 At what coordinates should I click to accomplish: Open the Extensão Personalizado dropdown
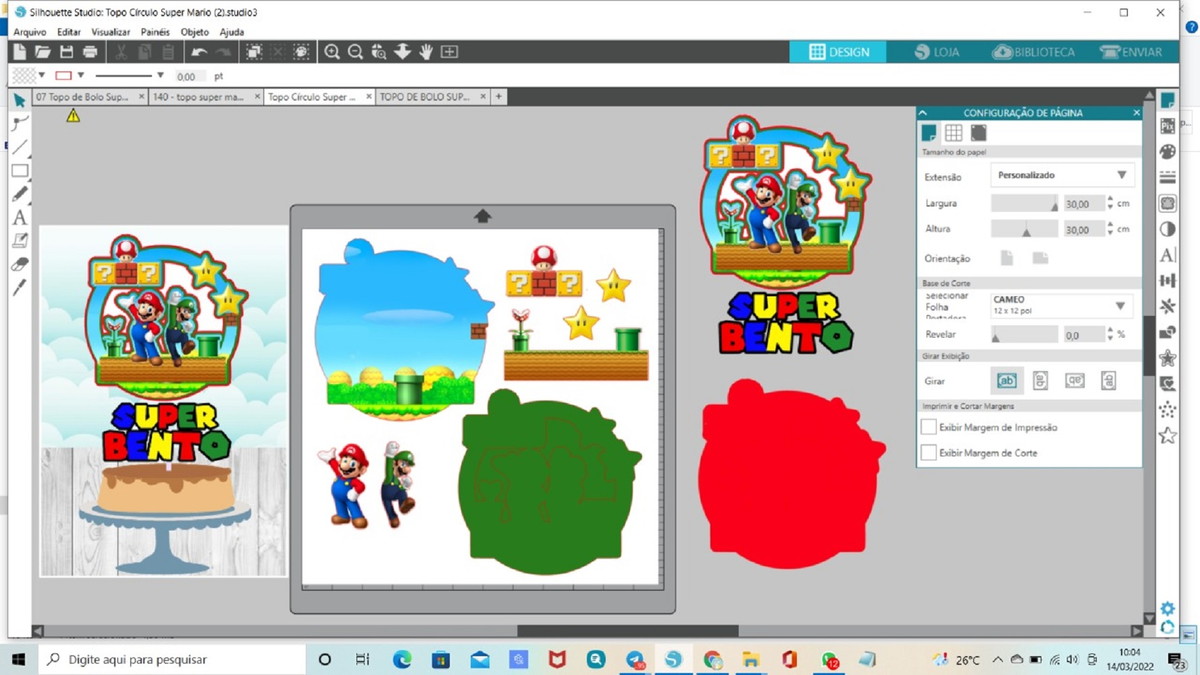(1062, 175)
